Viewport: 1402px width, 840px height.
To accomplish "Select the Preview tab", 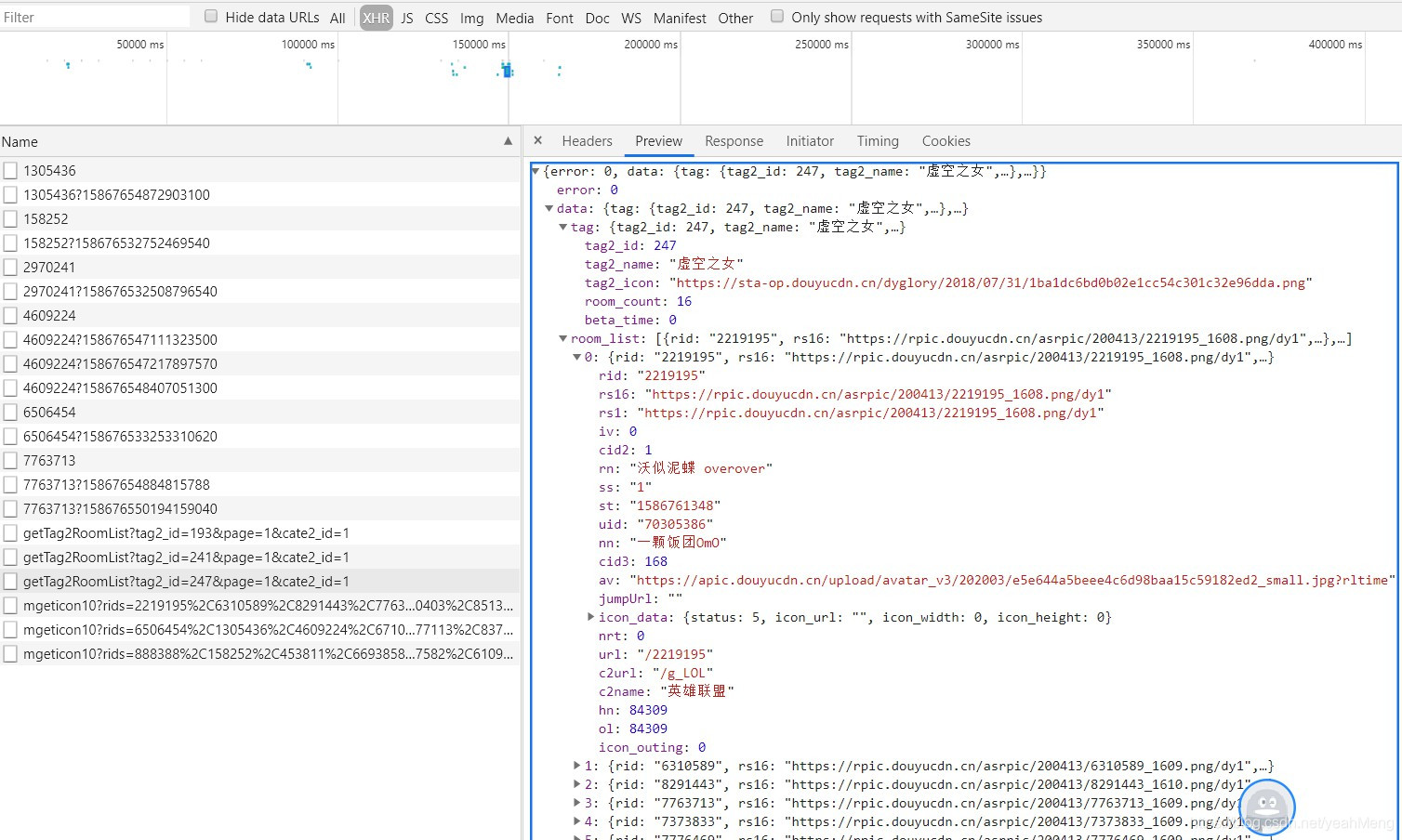I will point(658,141).
